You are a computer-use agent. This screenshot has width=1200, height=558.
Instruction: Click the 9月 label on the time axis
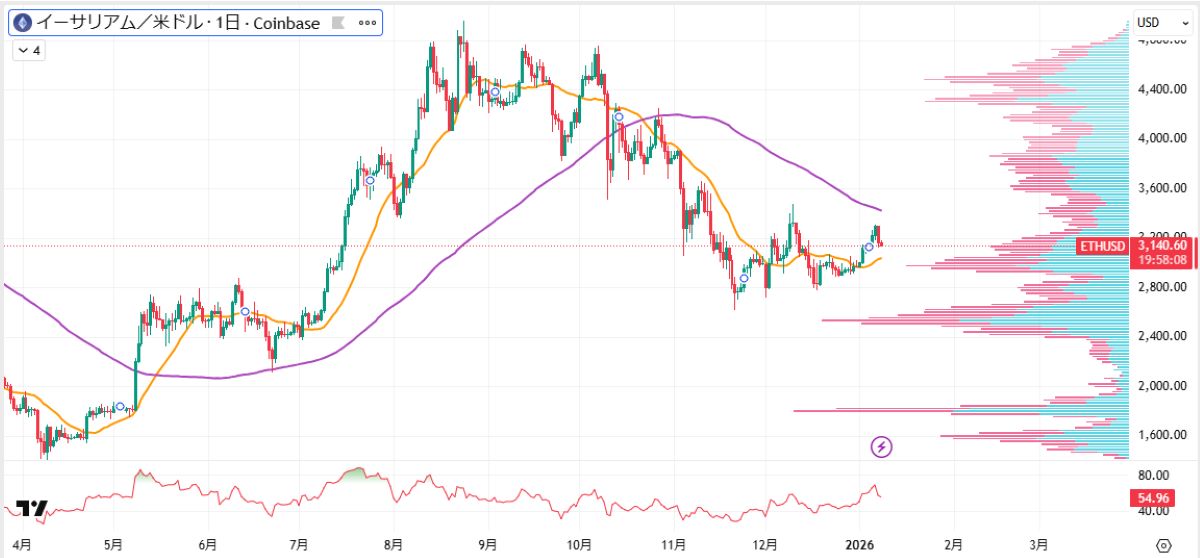point(489,545)
